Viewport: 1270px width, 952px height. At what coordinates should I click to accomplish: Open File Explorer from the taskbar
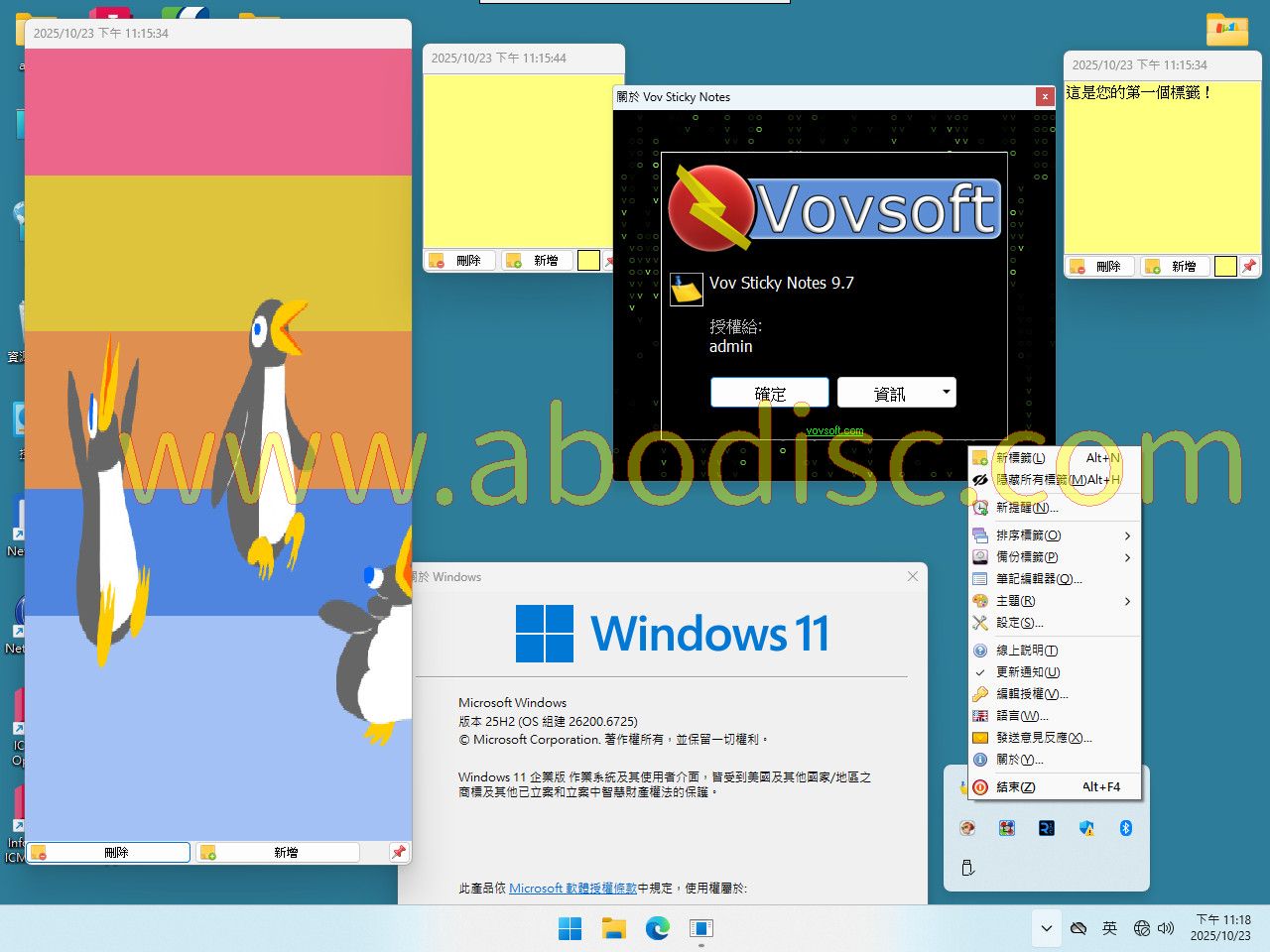coord(614,928)
